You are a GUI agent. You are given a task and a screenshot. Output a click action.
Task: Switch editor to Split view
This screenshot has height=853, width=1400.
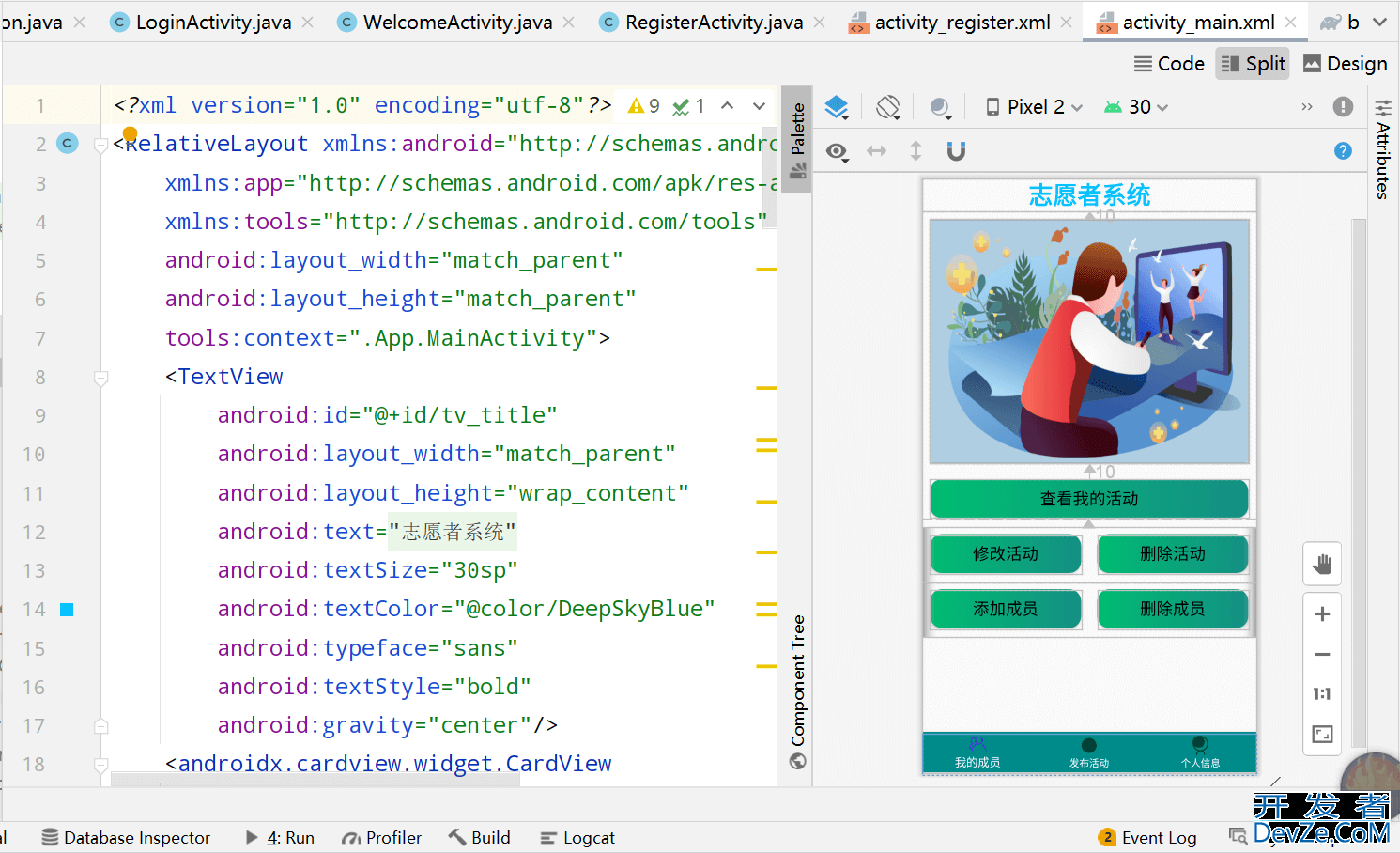(x=1253, y=64)
